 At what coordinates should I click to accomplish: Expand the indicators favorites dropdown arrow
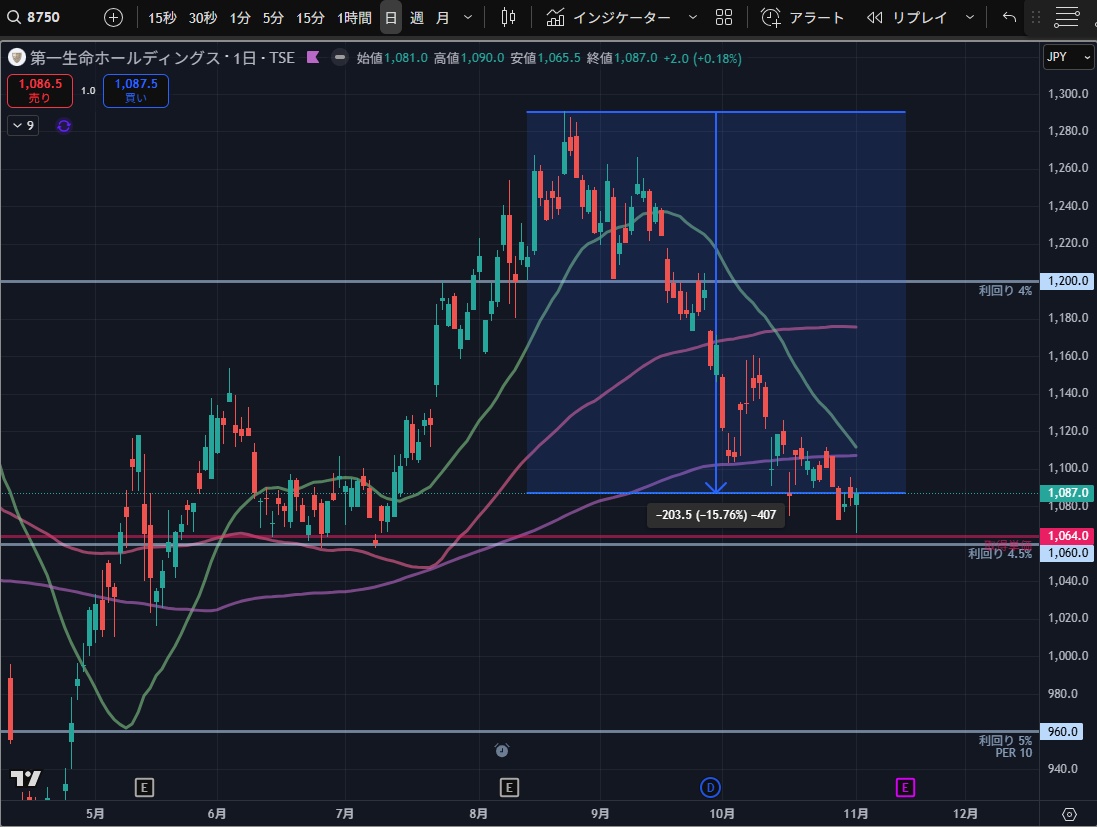click(693, 17)
